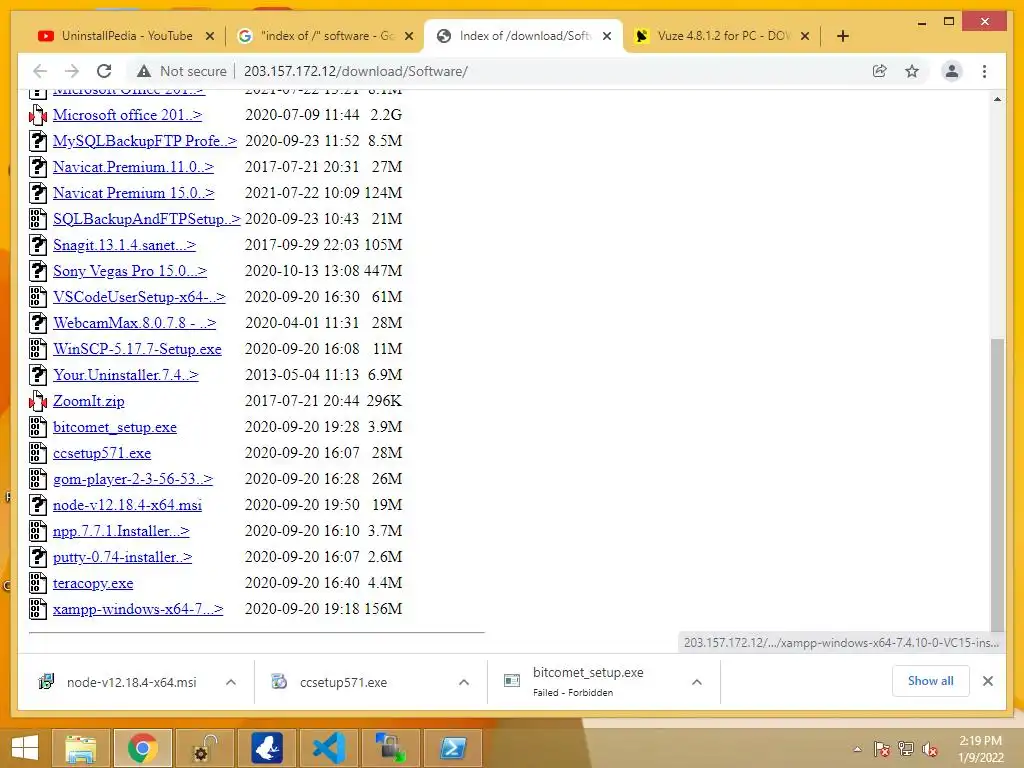Switch to the "index of /" software Google tab
Screen dimensions: 1024x768
[325, 36]
